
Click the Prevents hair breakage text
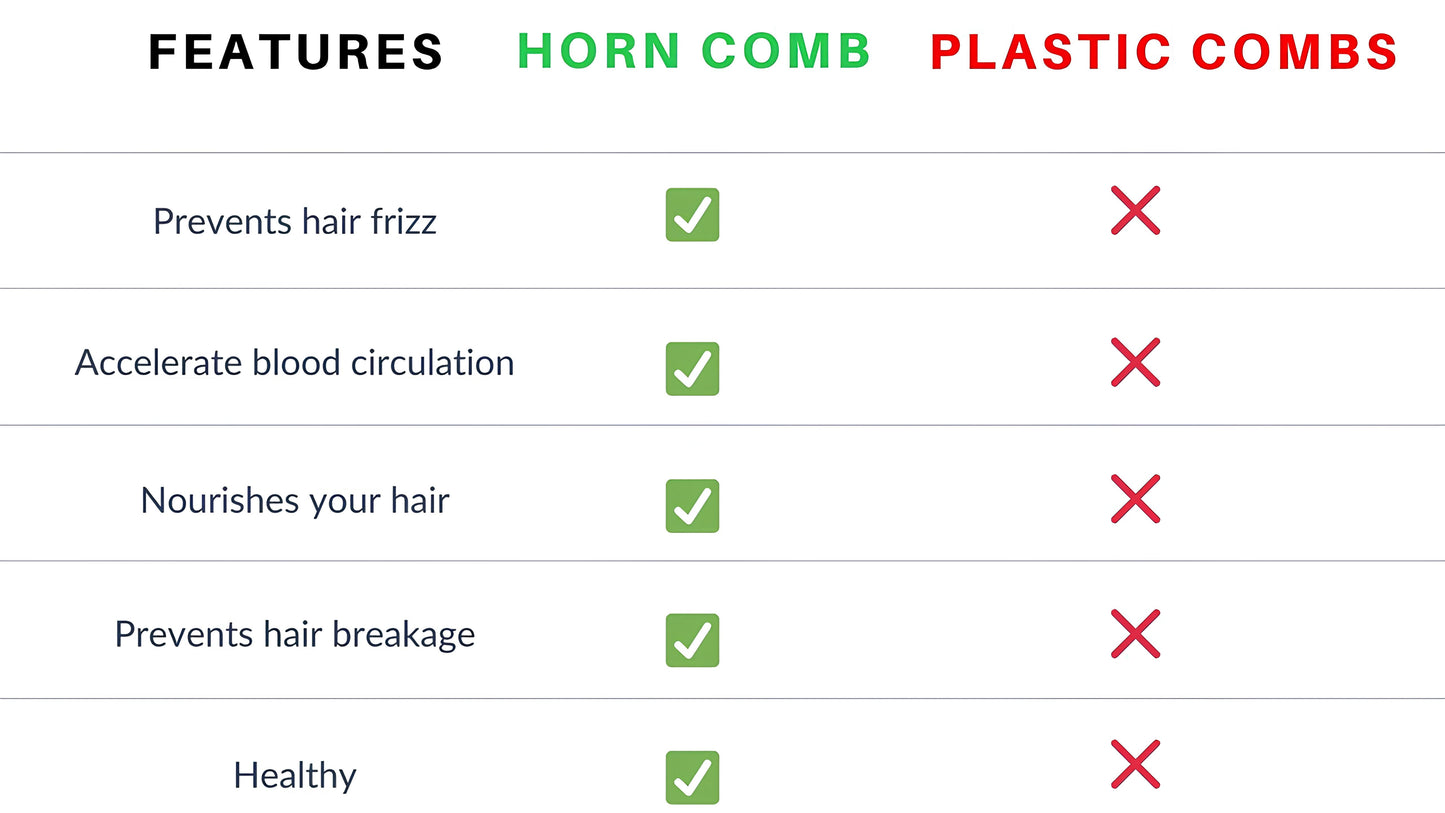click(295, 634)
